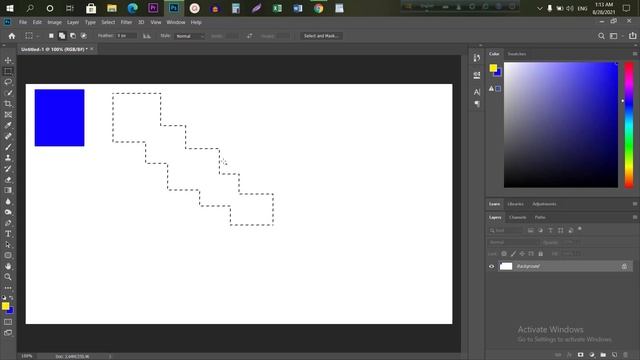The width and height of the screenshot is (640, 360).
Task: Select the Spot Healing Brush tool
Action: pyautogui.click(x=8, y=136)
